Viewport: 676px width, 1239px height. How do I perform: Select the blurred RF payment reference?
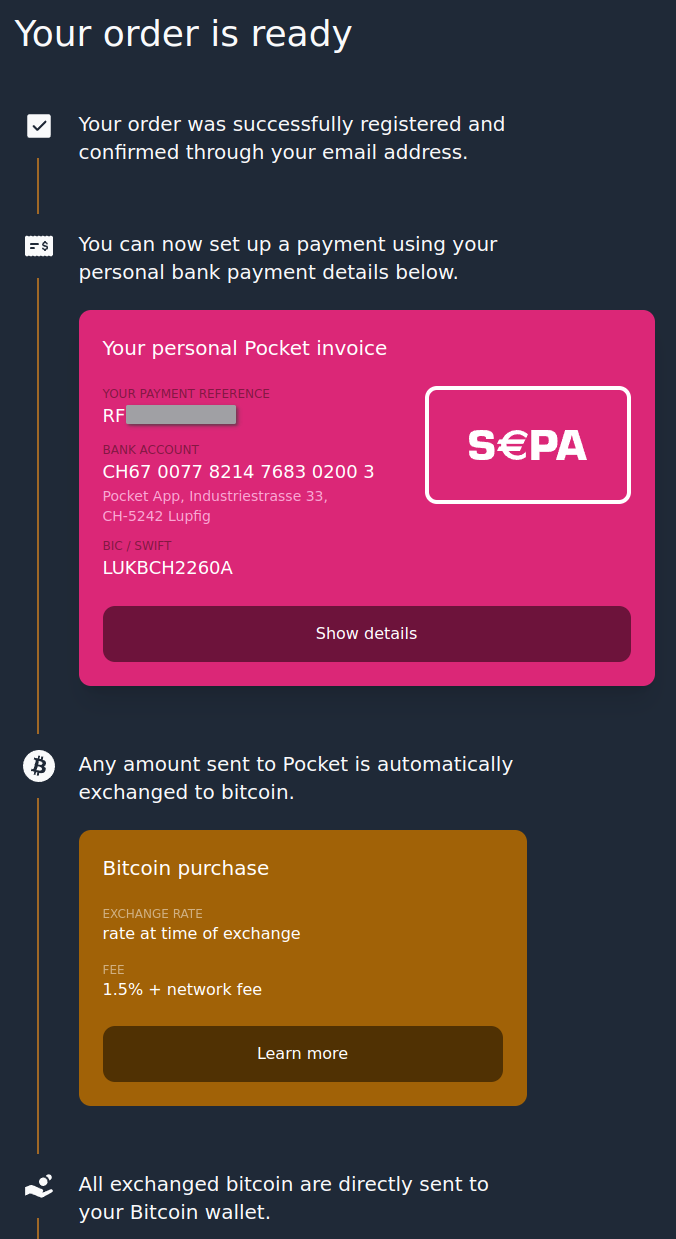[169, 416]
